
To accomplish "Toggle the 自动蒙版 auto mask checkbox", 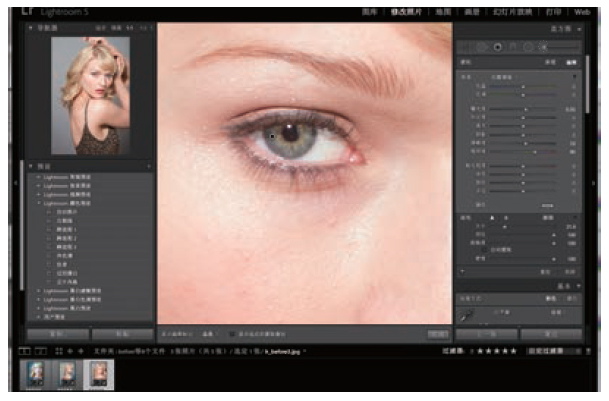I will (484, 250).
